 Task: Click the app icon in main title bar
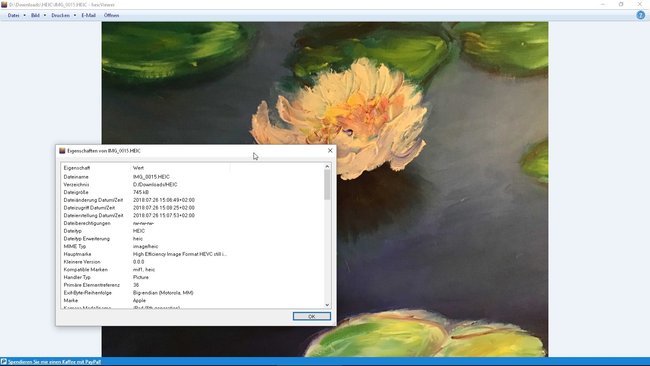point(4,5)
